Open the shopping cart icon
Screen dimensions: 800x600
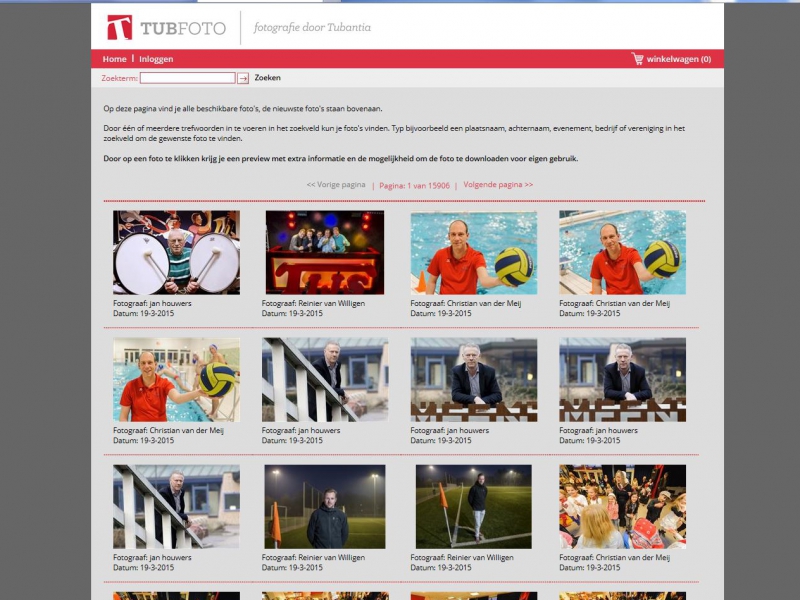tap(637, 59)
